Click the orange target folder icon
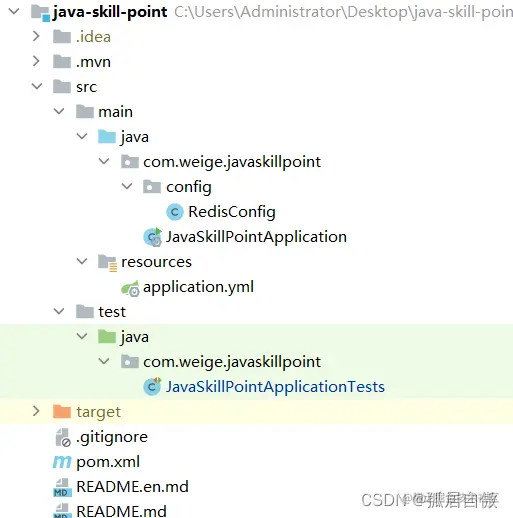 click(x=62, y=412)
